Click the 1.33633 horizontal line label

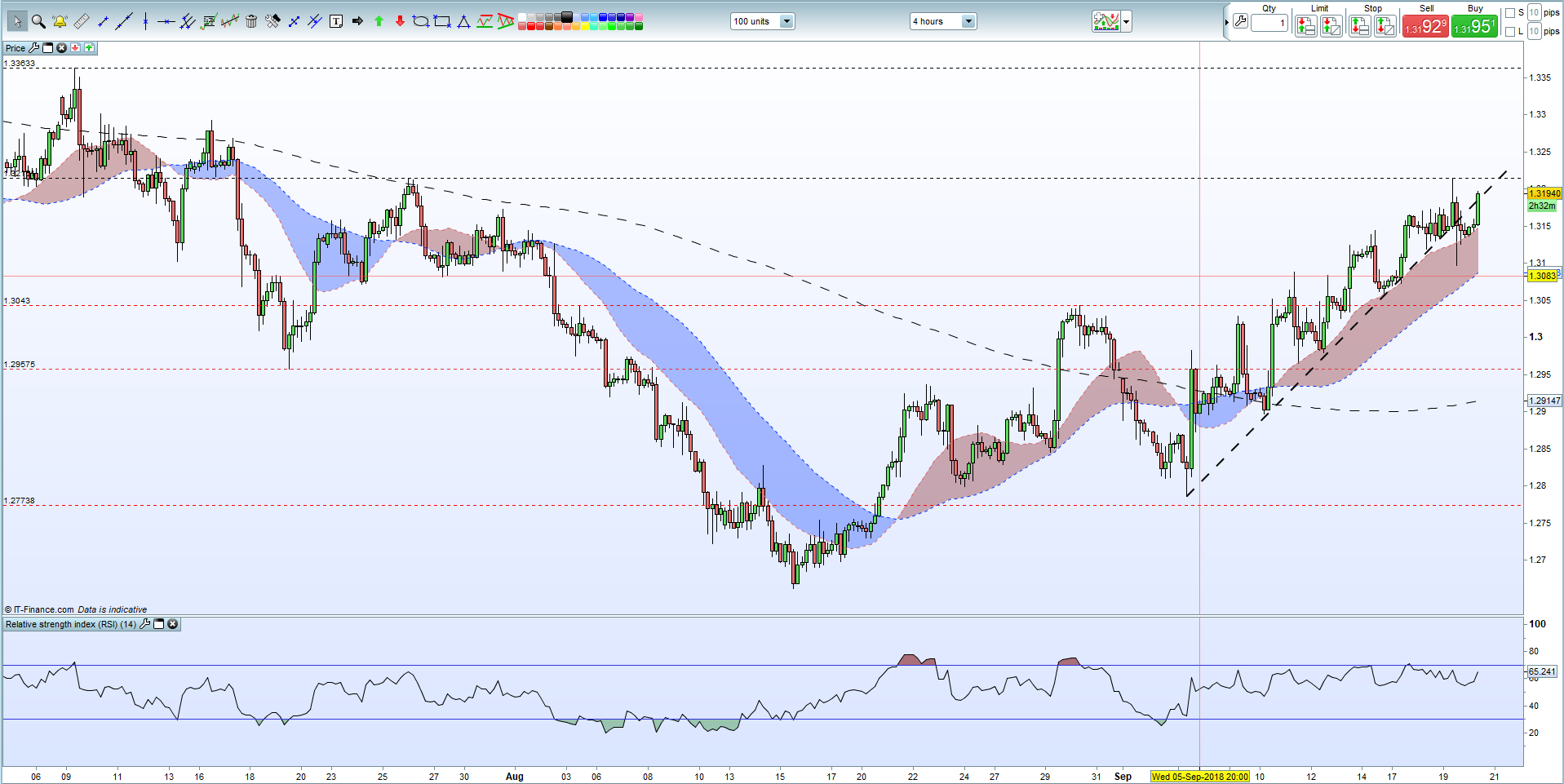(20, 64)
